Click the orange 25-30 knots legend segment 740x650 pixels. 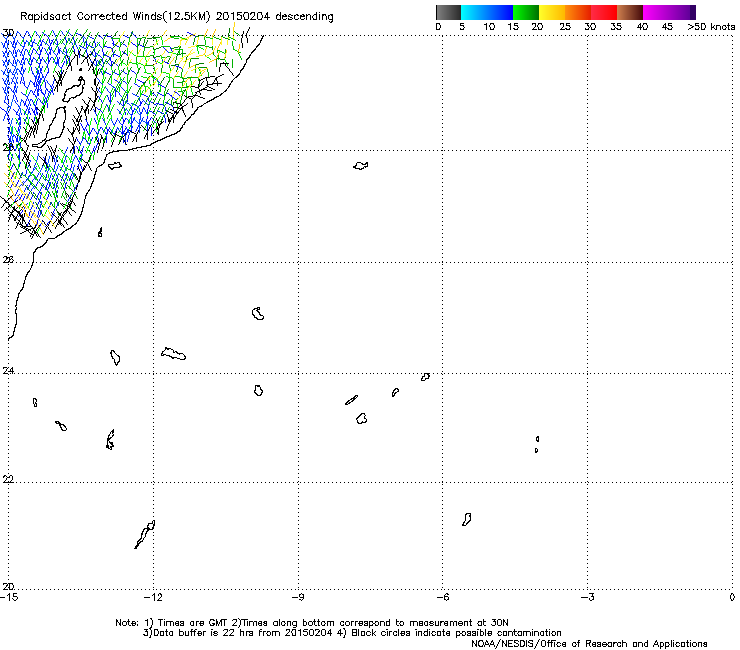point(578,12)
